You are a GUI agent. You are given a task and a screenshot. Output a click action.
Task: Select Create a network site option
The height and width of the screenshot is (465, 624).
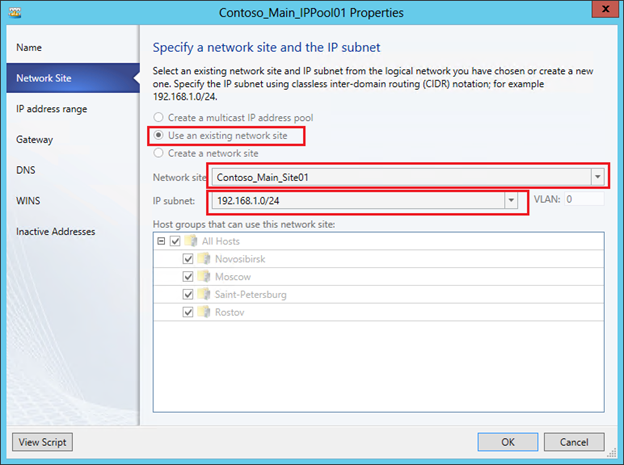coord(159,153)
